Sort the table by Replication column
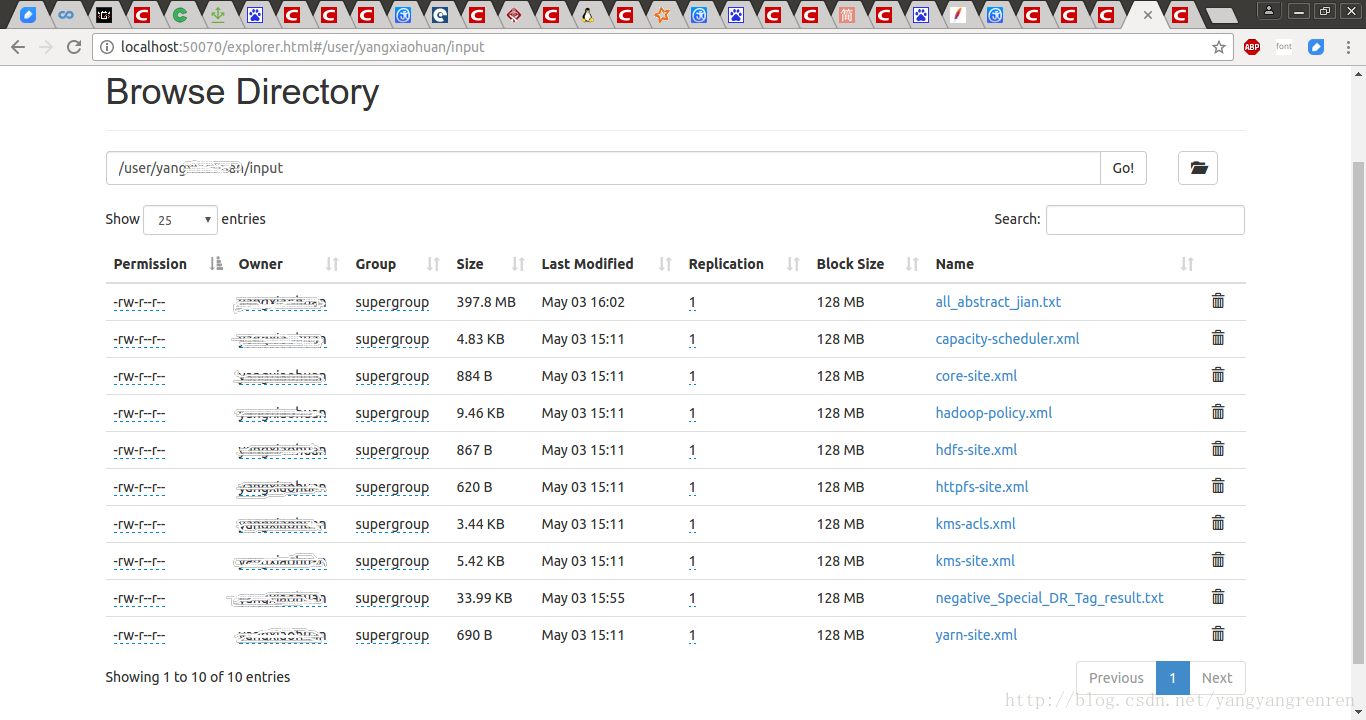Viewport: 1366px width, 720px height. pos(745,264)
